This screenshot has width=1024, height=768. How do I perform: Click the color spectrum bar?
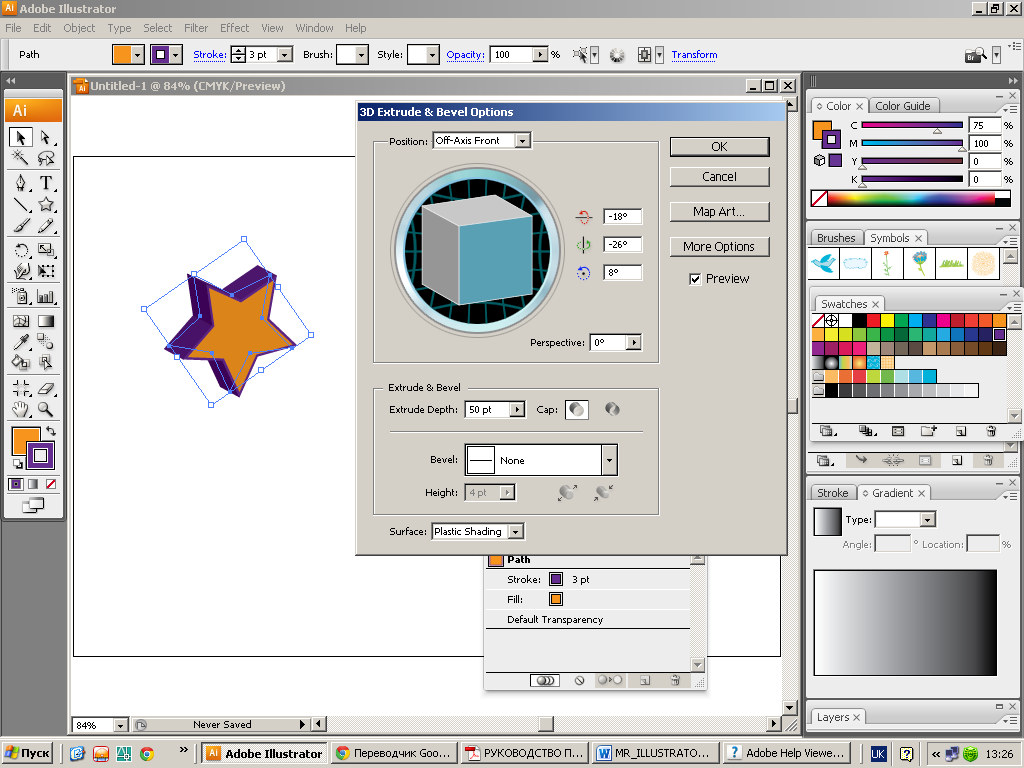pos(911,199)
